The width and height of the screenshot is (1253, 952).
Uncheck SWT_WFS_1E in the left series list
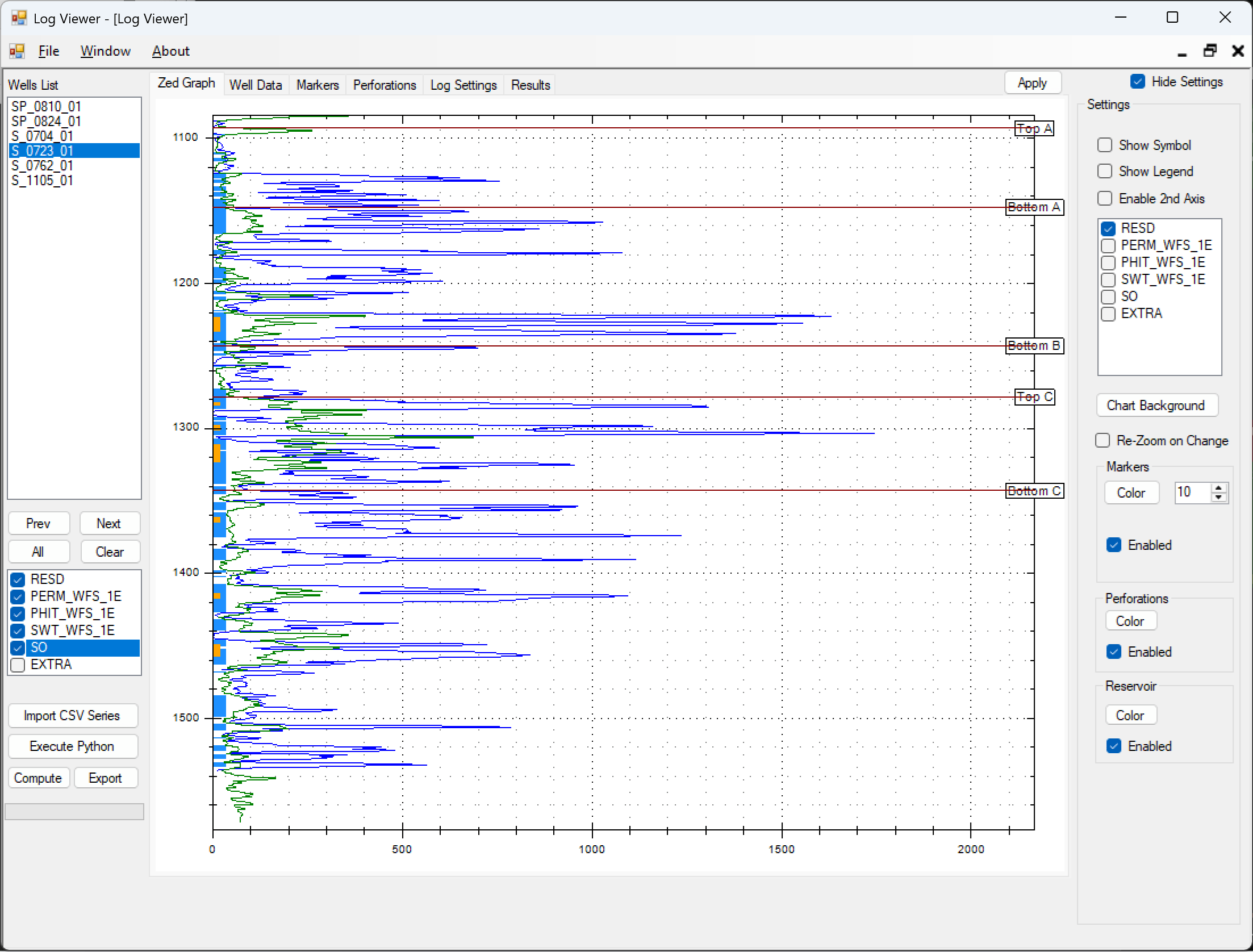tap(18, 631)
